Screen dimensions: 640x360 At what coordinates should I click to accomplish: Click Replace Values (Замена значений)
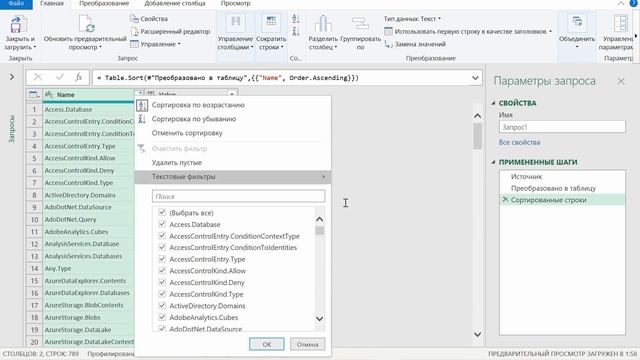[x=415, y=44]
